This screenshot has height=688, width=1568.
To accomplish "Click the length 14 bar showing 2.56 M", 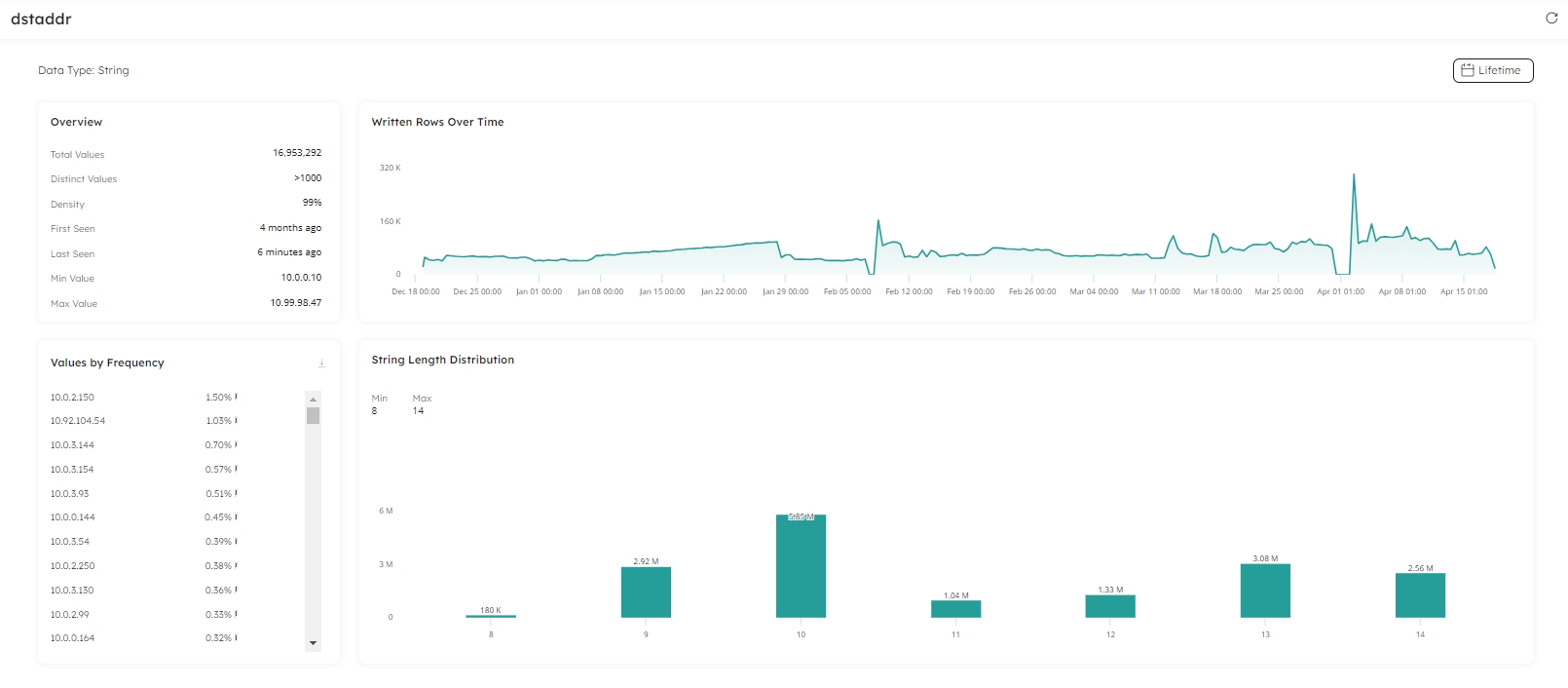I will click(x=1420, y=595).
